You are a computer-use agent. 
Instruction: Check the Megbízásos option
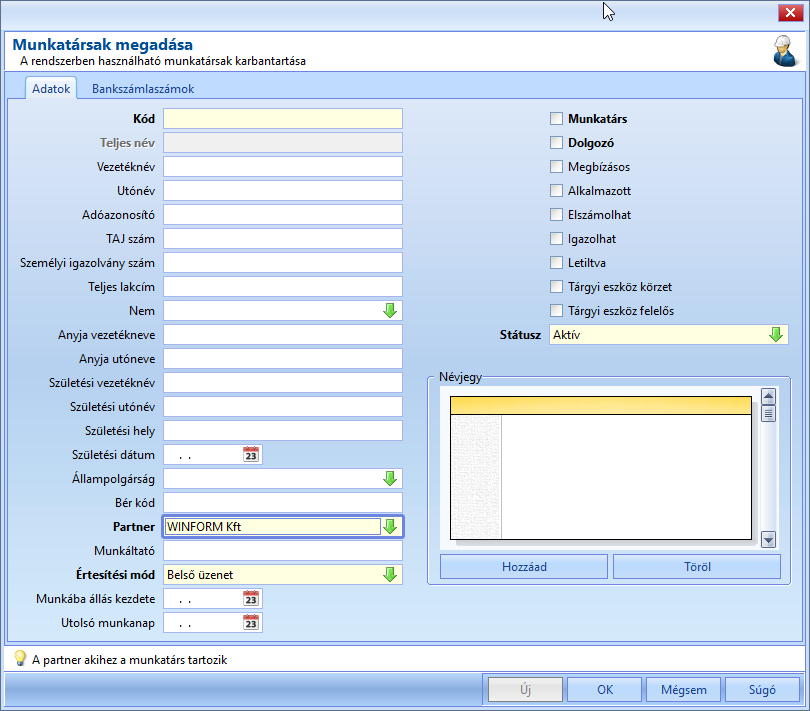(x=556, y=166)
